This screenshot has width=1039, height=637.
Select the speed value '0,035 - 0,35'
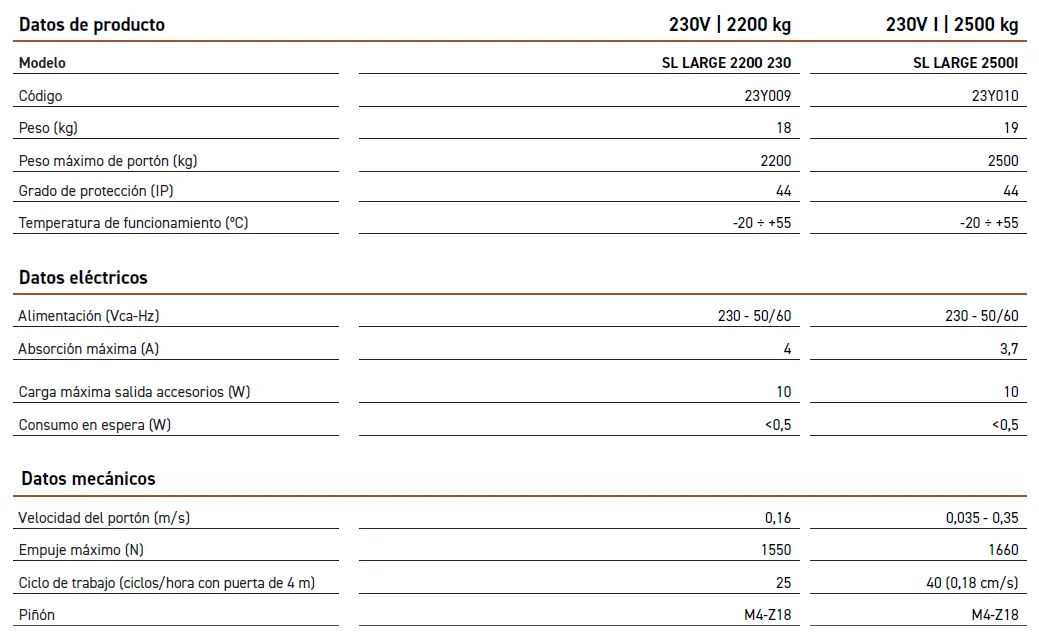click(x=982, y=518)
